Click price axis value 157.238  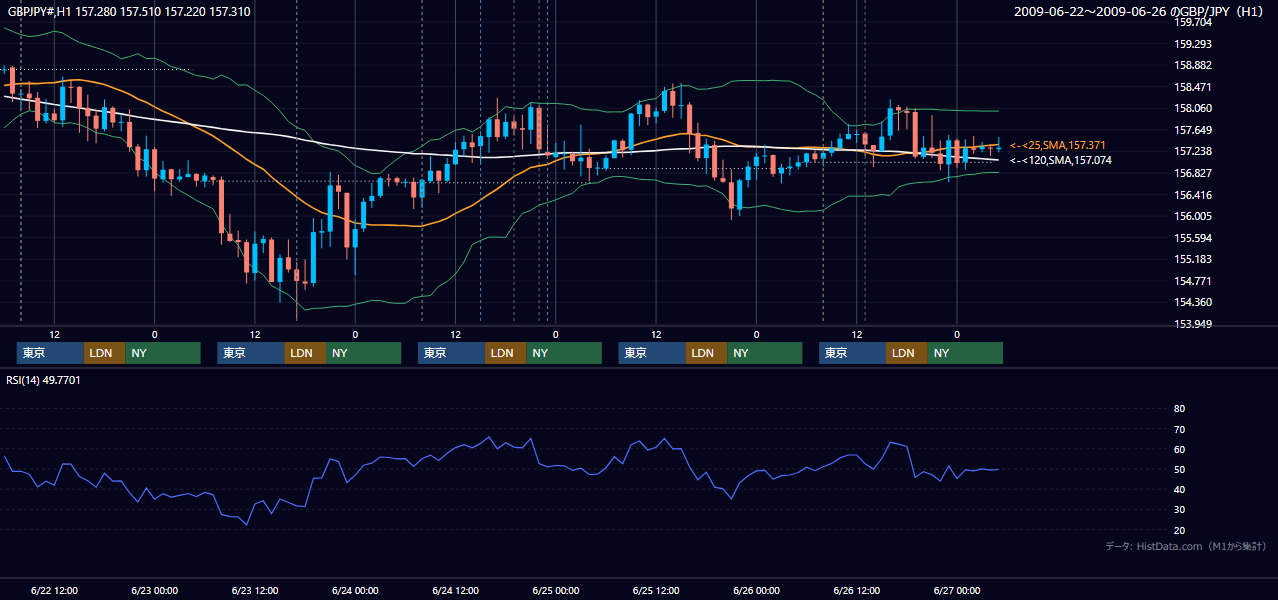tap(1193, 151)
